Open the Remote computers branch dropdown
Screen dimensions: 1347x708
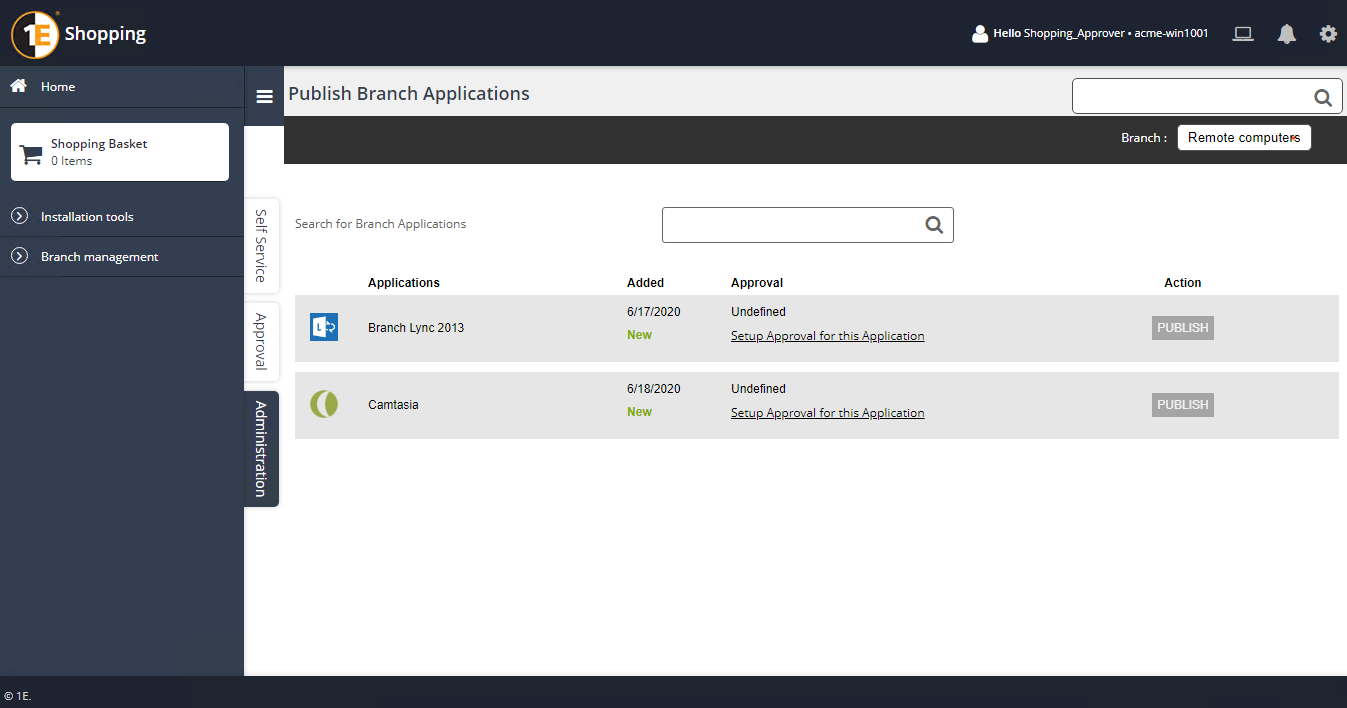pos(1243,138)
